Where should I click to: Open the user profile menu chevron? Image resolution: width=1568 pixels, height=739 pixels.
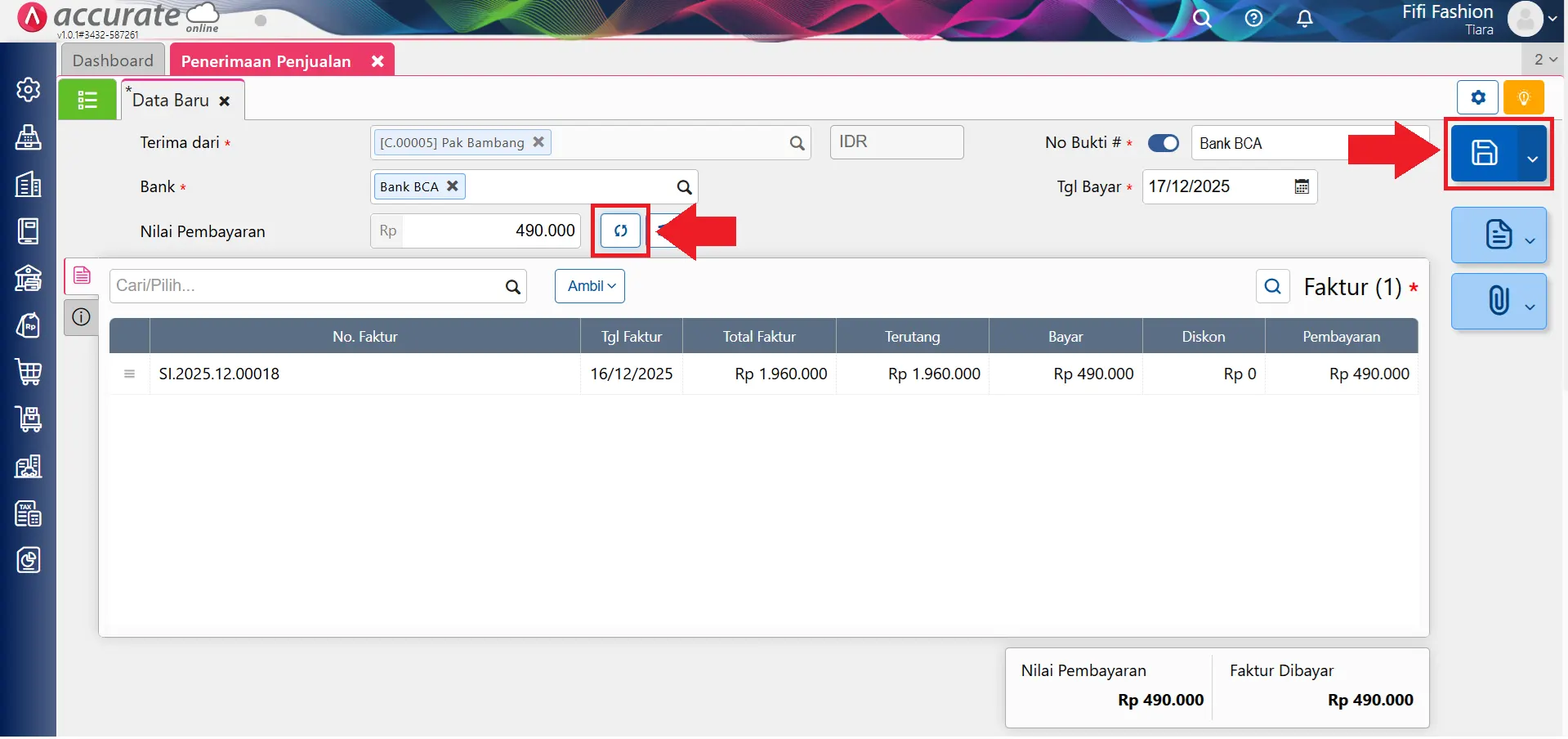[x=1552, y=19]
